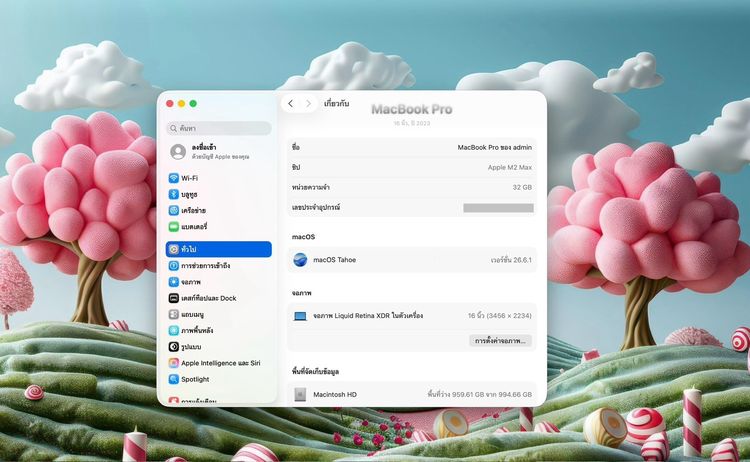Click the จอภาพ Liquid Retina XDR ในตัวเครื่อง label
The width and height of the screenshot is (750, 462).
coord(368,316)
